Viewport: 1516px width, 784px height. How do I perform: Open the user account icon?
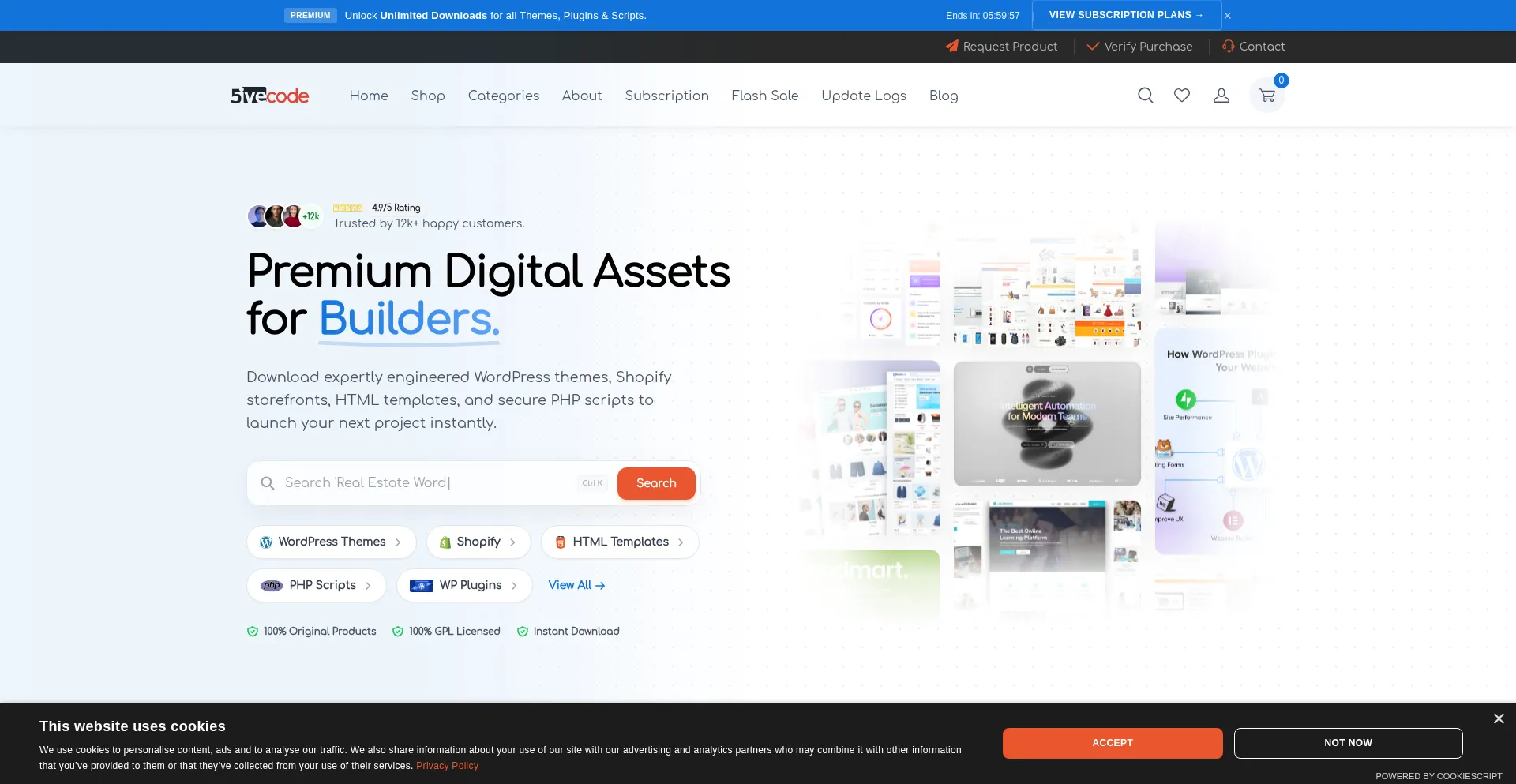tap(1221, 96)
